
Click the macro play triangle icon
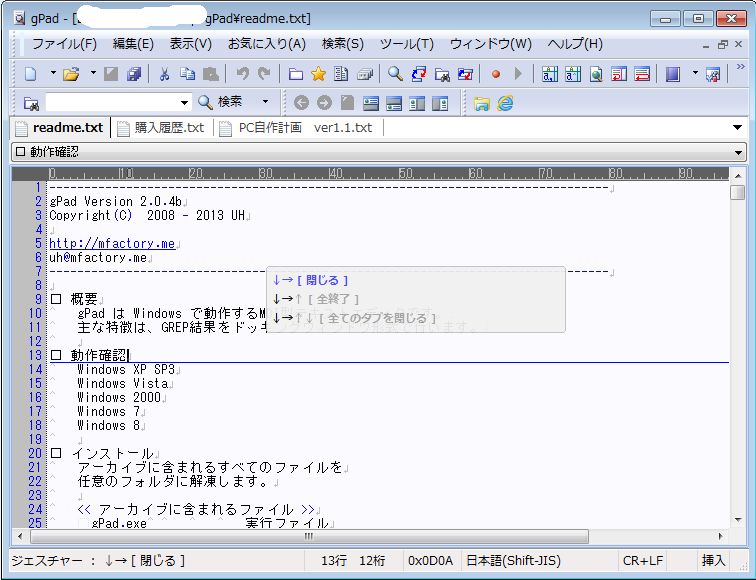pyautogui.click(x=518, y=74)
